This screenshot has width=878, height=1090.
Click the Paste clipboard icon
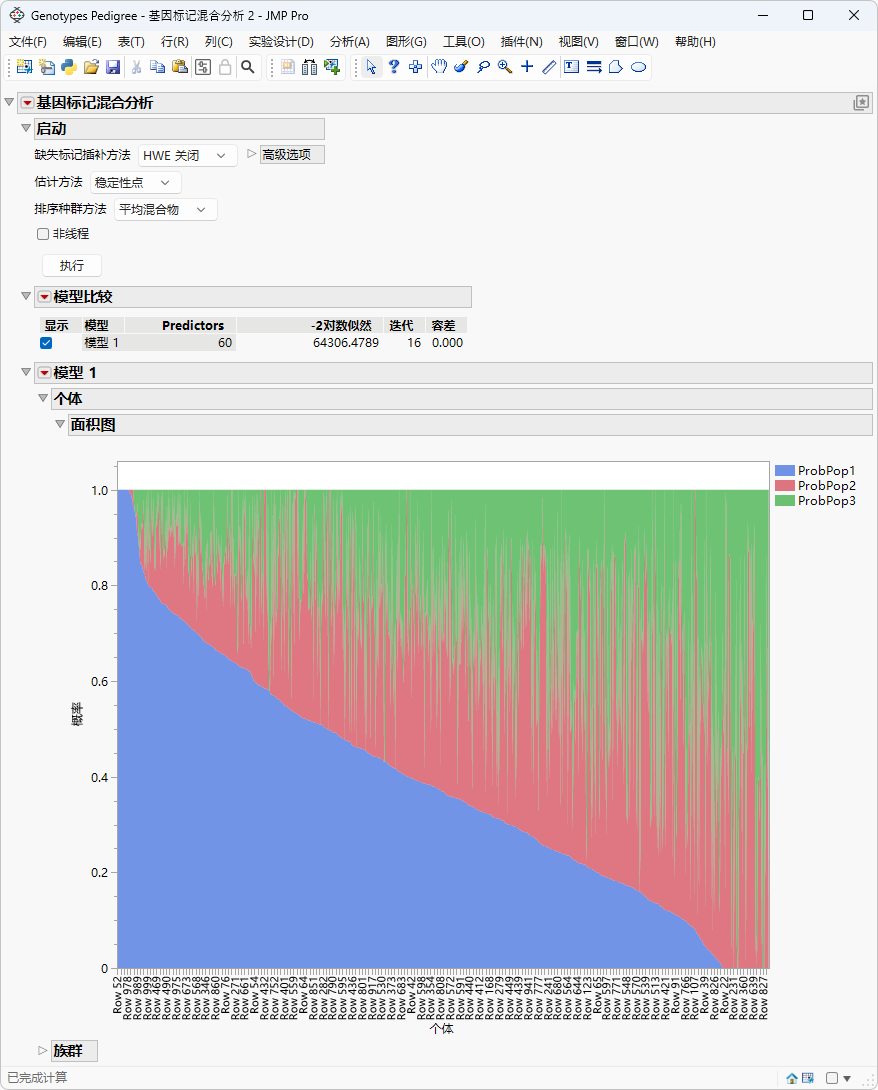(180, 67)
